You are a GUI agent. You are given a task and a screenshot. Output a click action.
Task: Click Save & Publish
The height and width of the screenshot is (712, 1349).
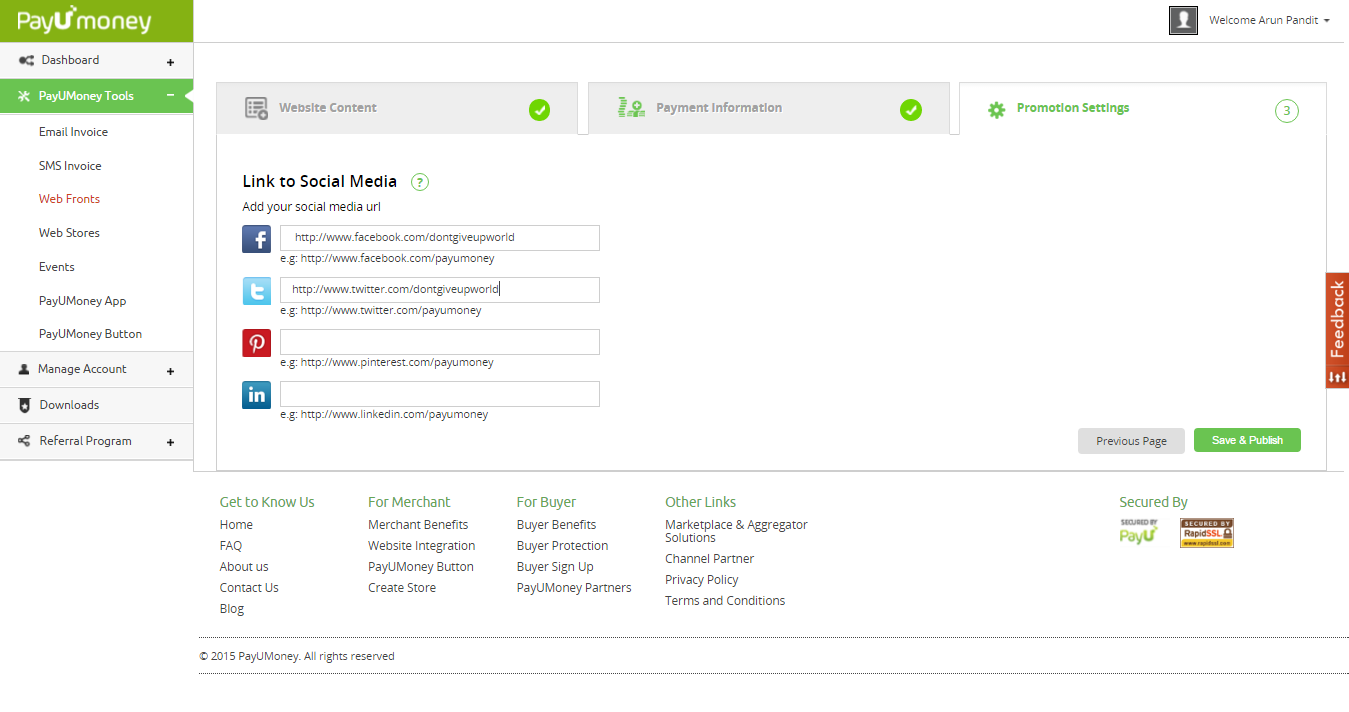(x=1247, y=440)
